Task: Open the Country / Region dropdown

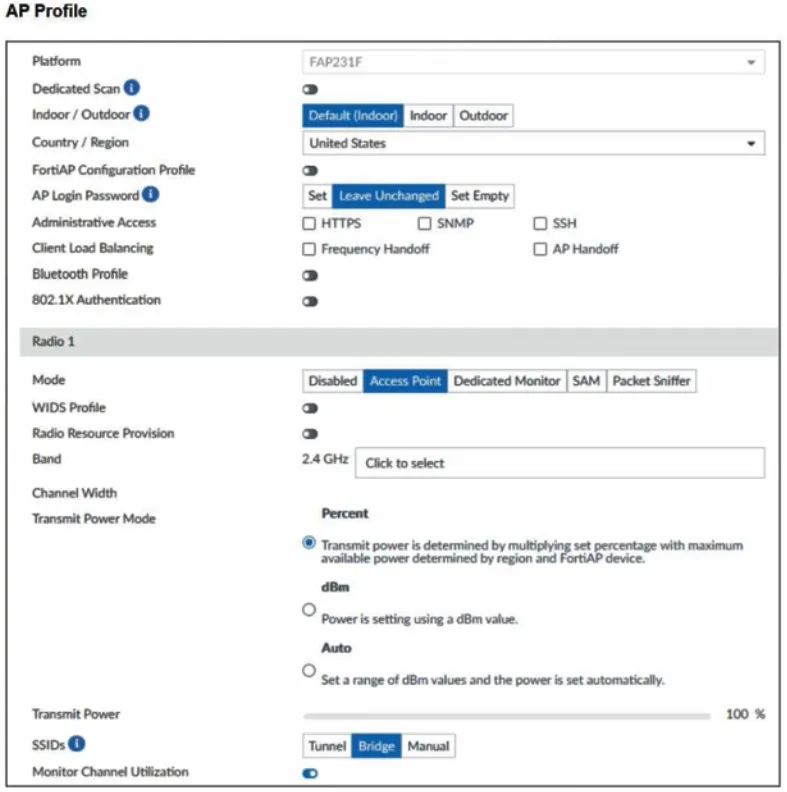Action: coord(533,143)
